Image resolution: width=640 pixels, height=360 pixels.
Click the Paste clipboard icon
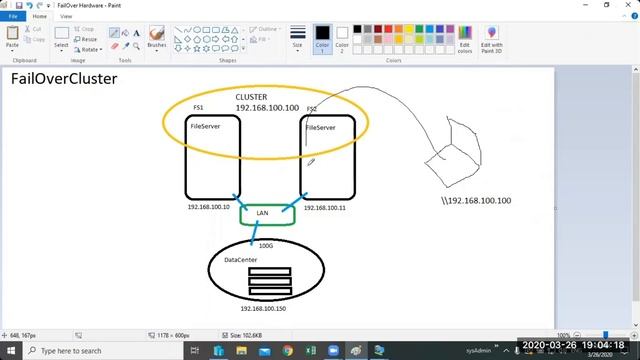[x=12, y=33]
